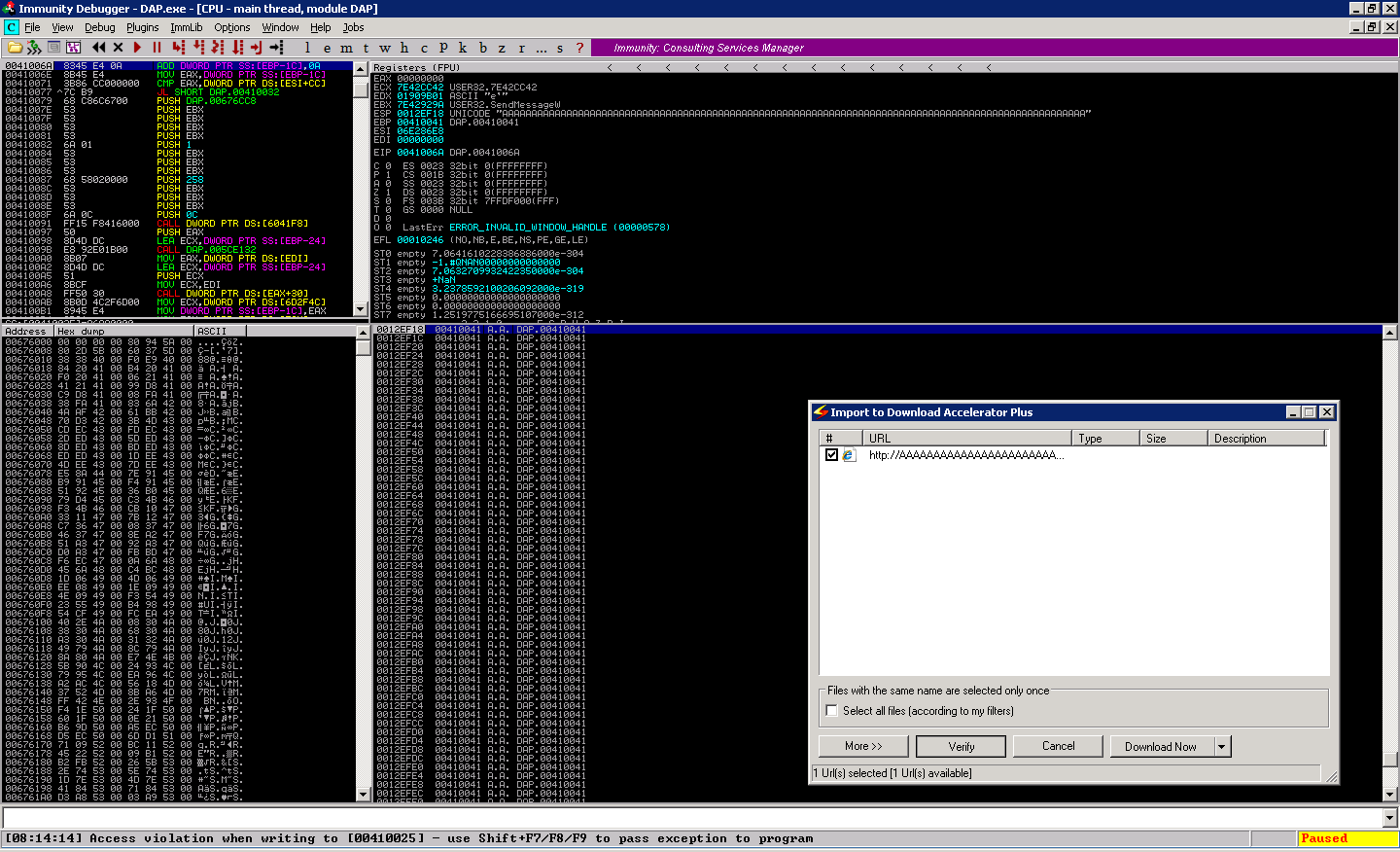The width and height of the screenshot is (1400, 852).
Task: Click the Step into toolbar icon
Action: [178, 48]
